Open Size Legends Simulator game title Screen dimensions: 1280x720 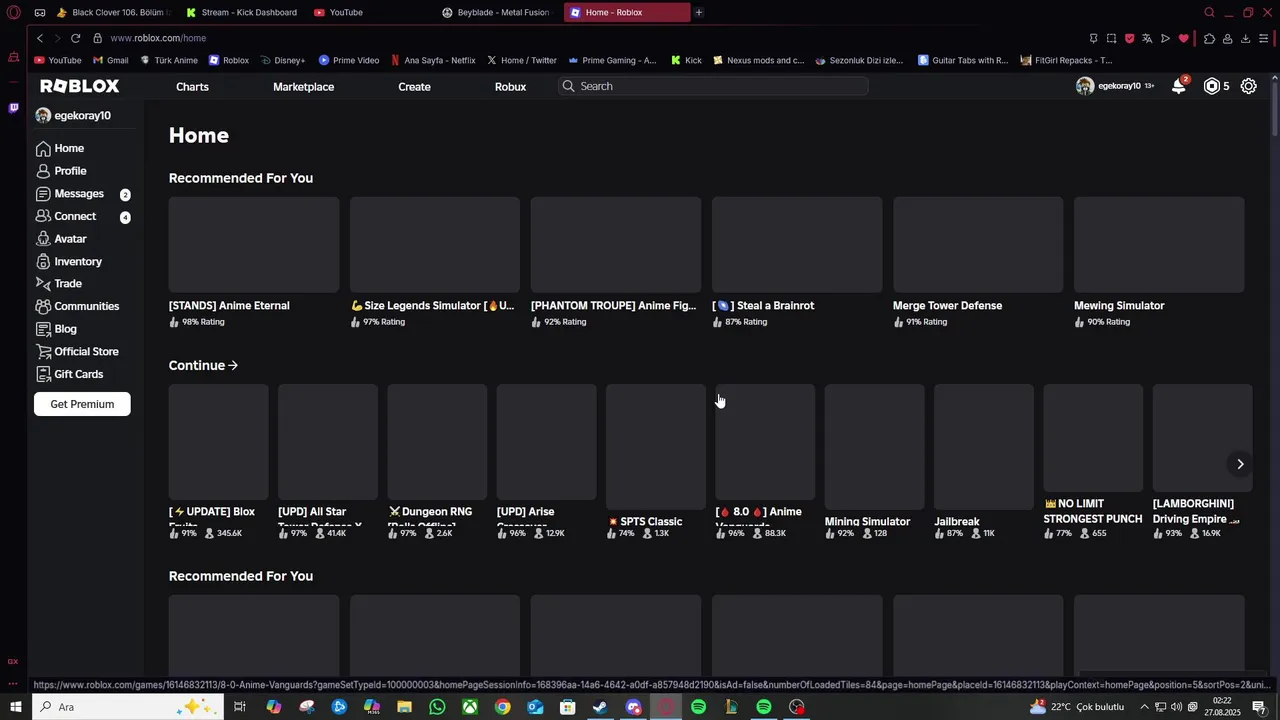(433, 306)
